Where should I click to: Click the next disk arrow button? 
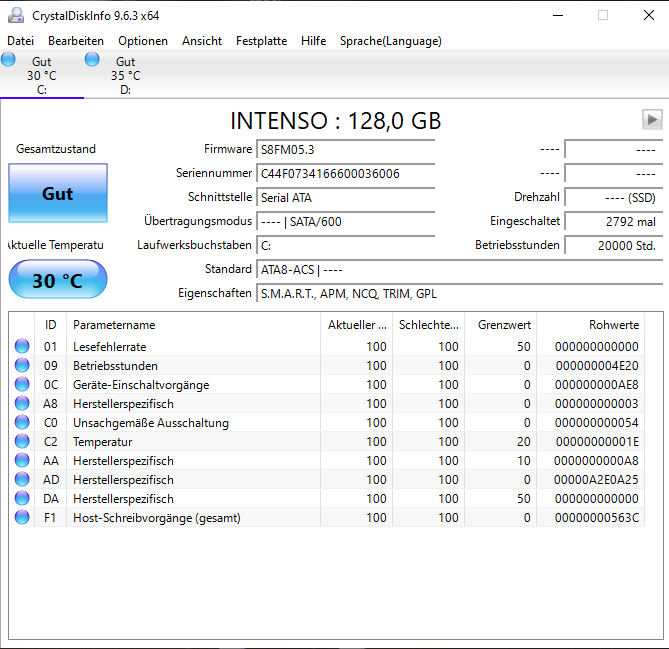(652, 119)
